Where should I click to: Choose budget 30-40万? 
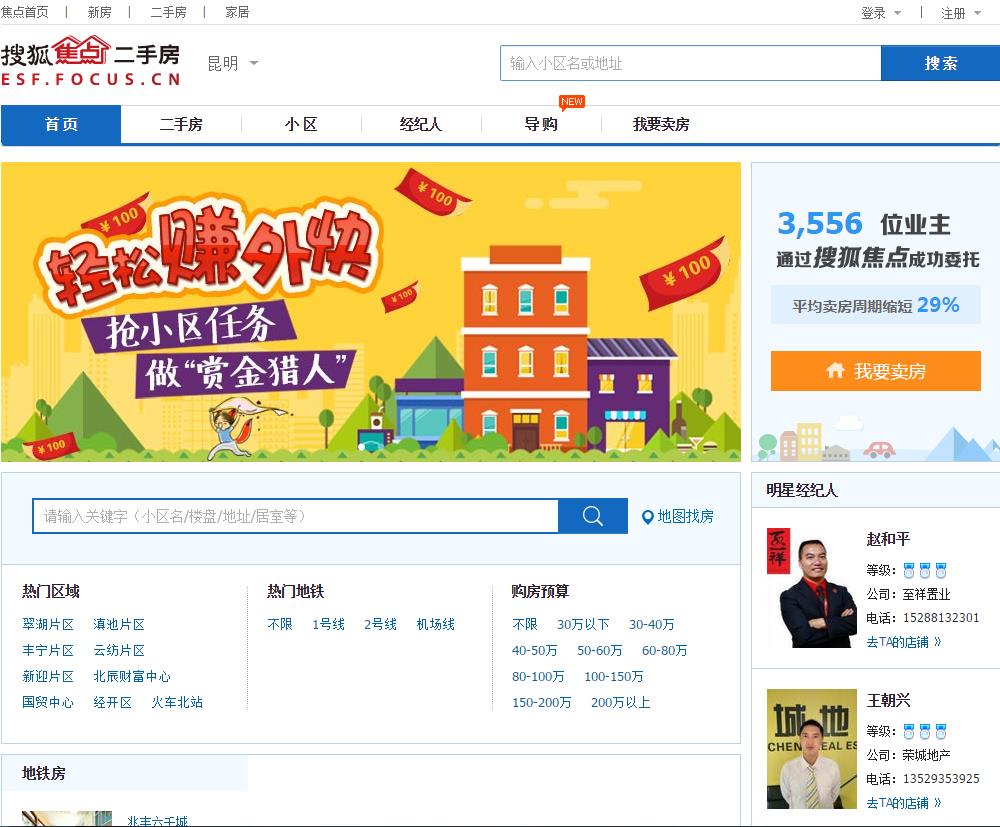click(x=651, y=624)
